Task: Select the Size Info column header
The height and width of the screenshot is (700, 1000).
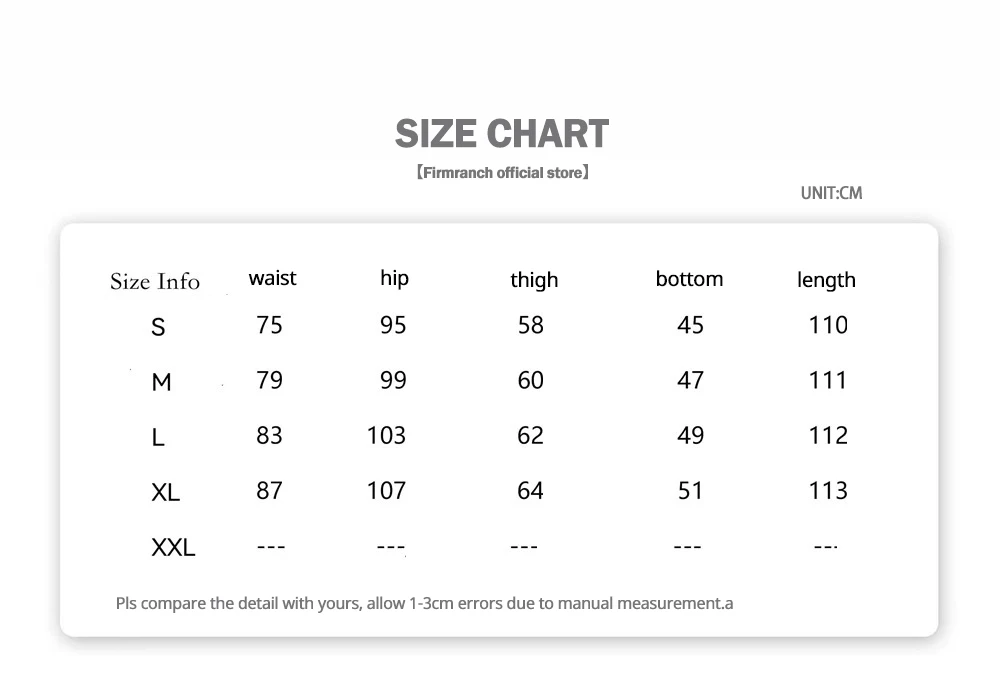Action: 155,282
